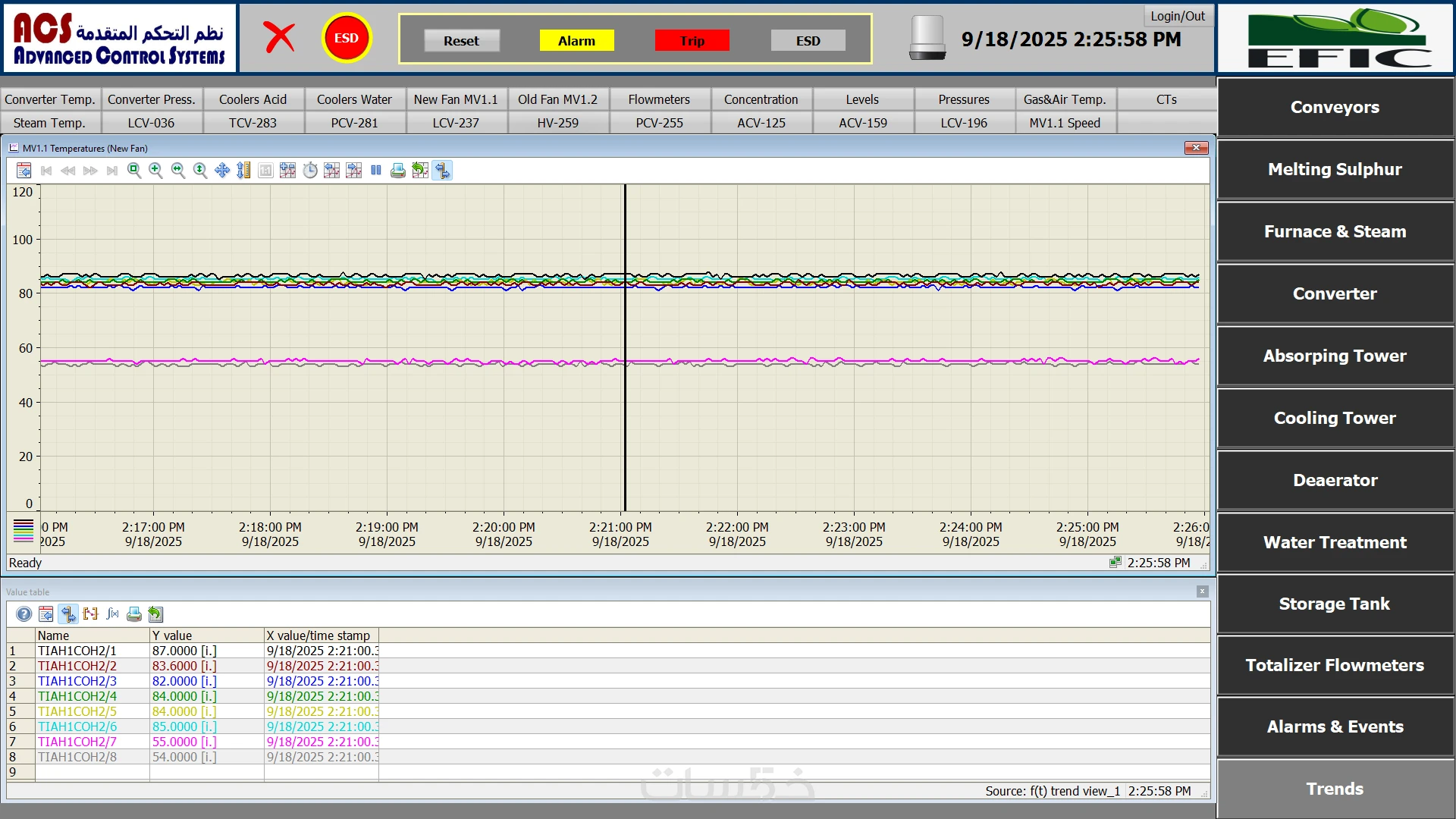Open the value table configuration dialog icon
This screenshot has width=1456, height=819.
coord(46,614)
